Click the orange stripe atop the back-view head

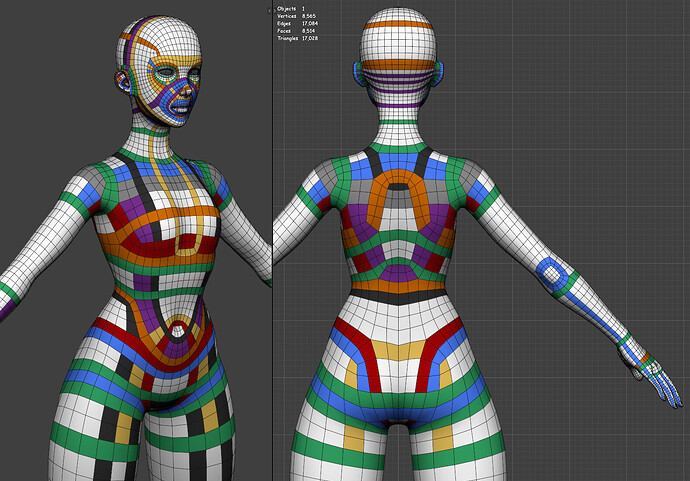(398, 25)
